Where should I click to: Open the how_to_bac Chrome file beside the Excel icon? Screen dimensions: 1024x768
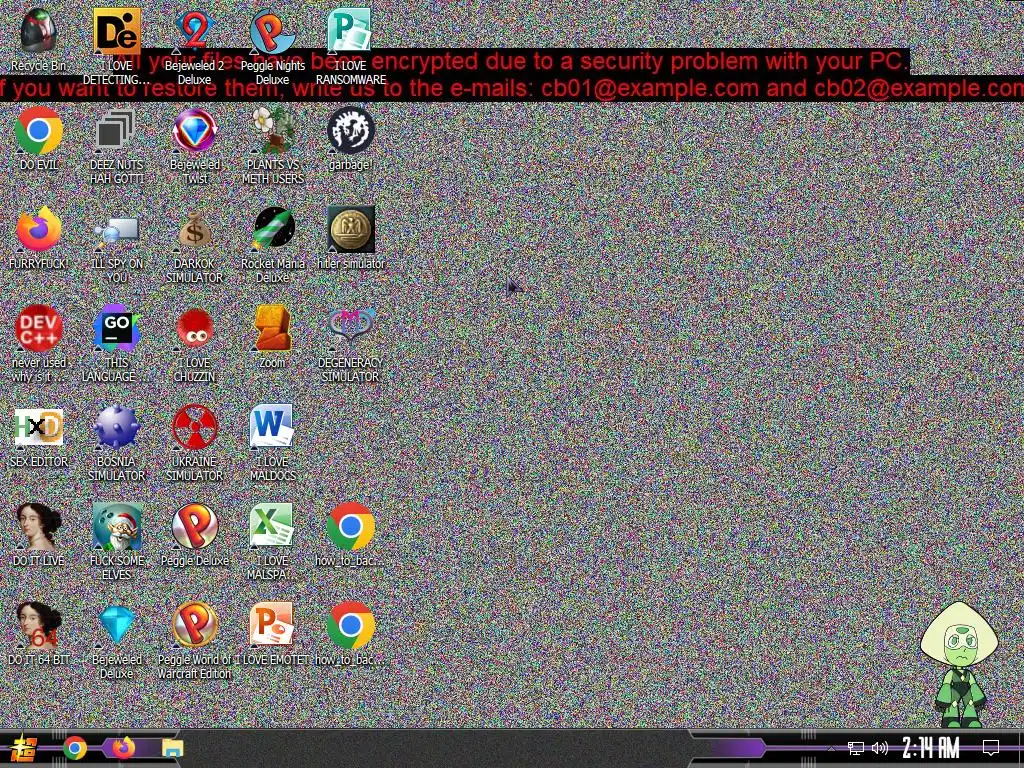pyautogui.click(x=350, y=526)
